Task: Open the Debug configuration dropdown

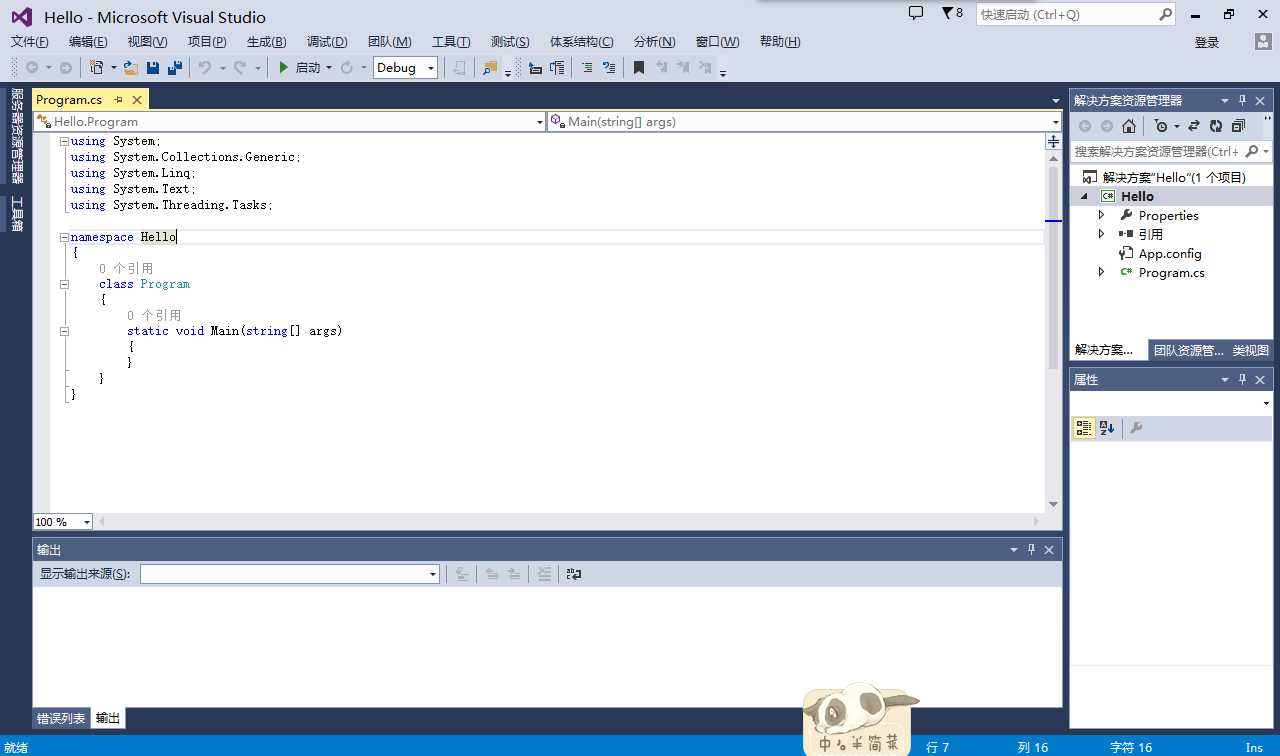Action: [406, 67]
